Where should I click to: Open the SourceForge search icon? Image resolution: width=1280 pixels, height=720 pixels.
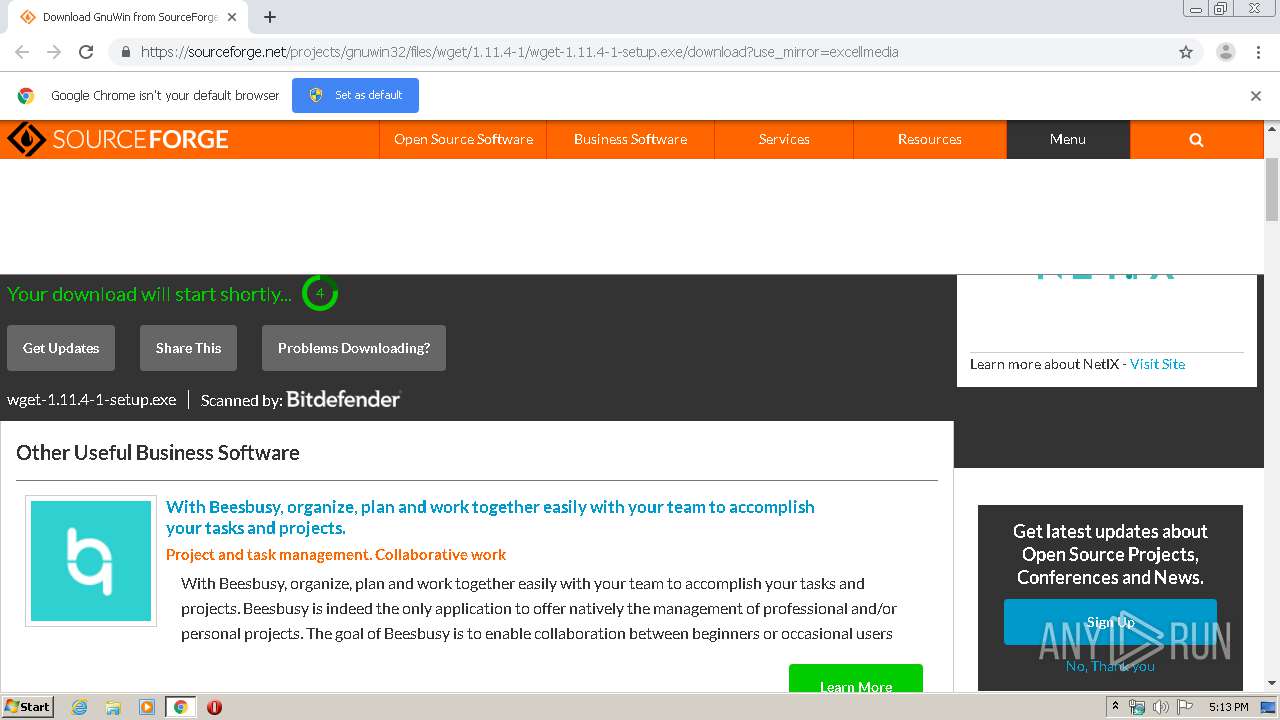(x=1196, y=140)
